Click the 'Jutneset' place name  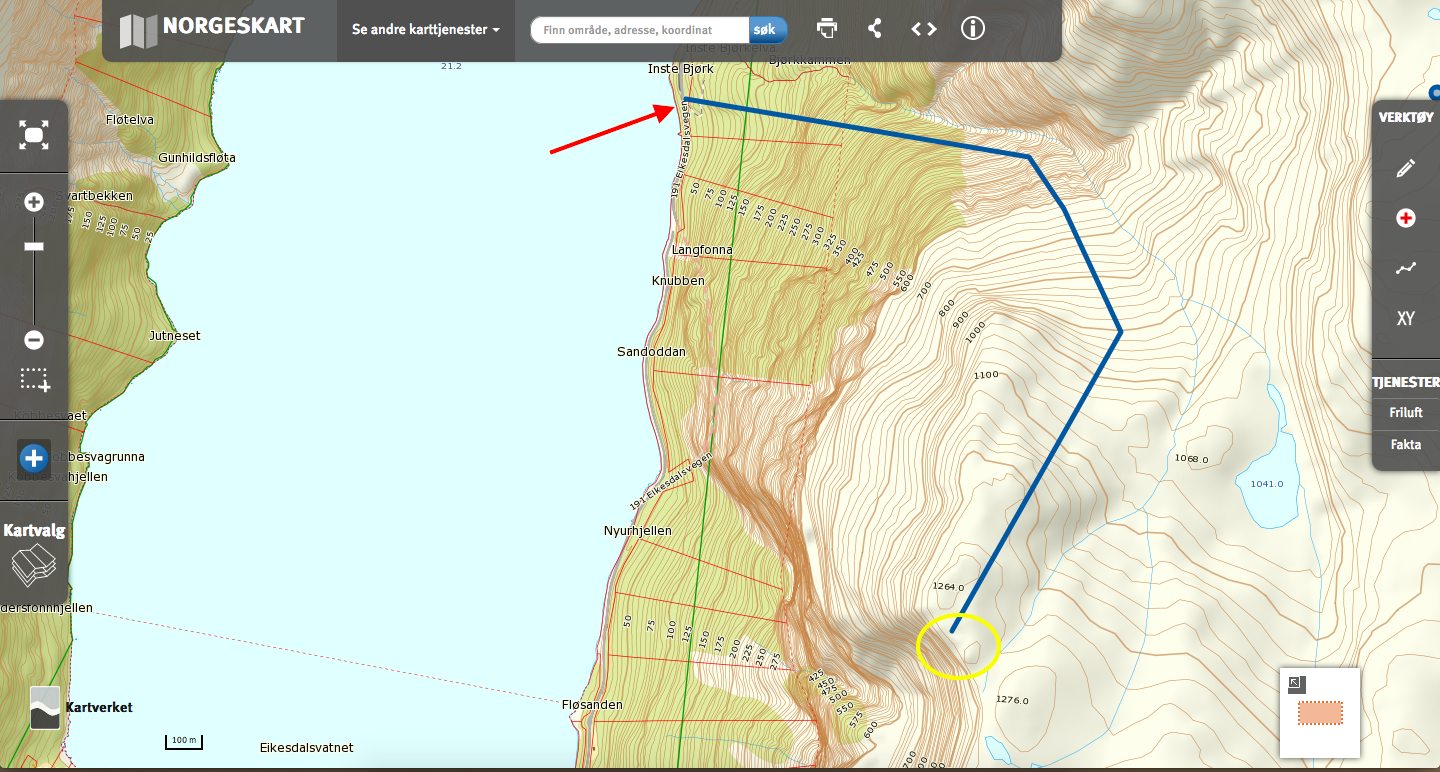coord(175,336)
